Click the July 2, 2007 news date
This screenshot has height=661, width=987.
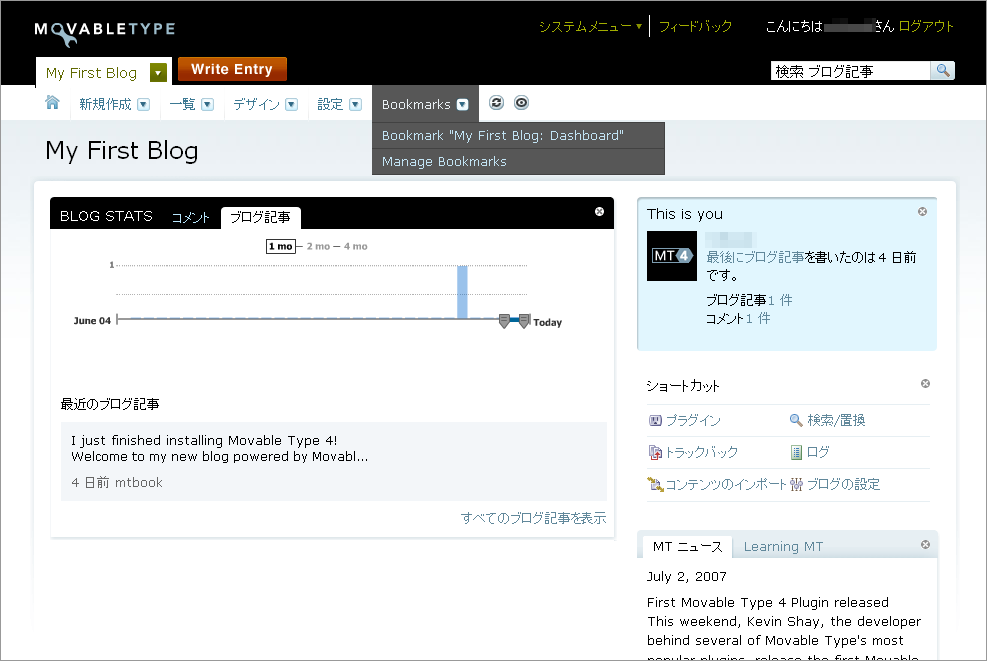click(x=687, y=577)
